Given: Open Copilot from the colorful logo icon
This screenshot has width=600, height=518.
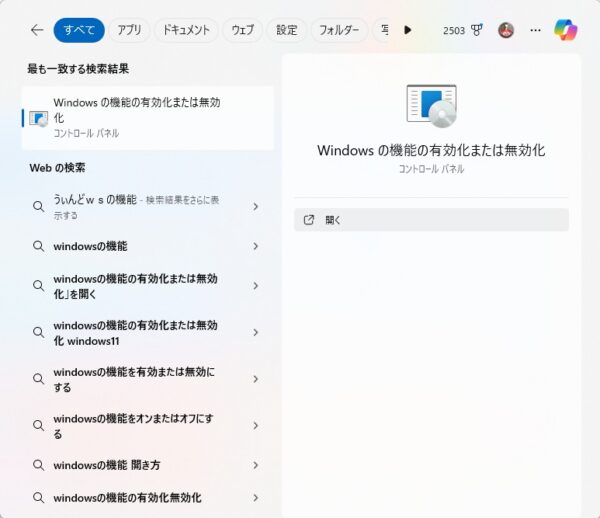Looking at the screenshot, I should pos(566,30).
